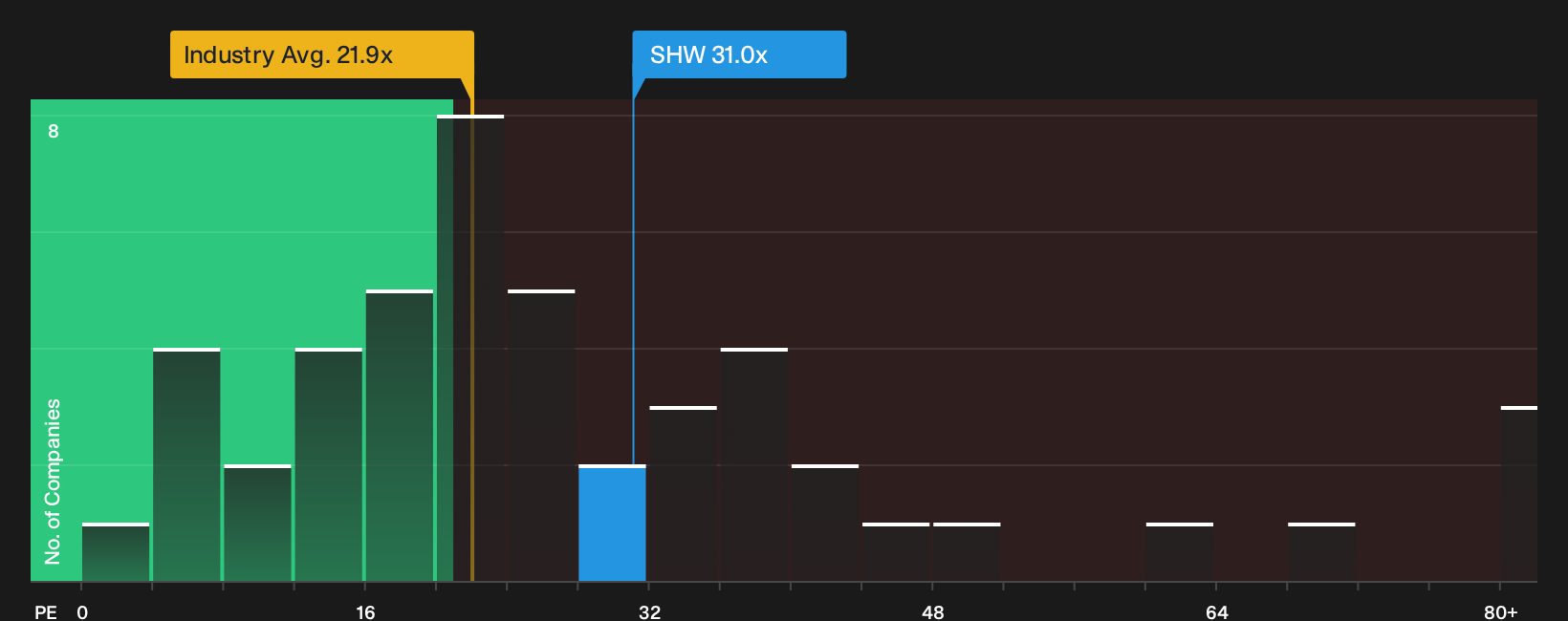1568x621 pixels.
Task: Click the x-axis label 64
Action: pyautogui.click(x=1216, y=611)
